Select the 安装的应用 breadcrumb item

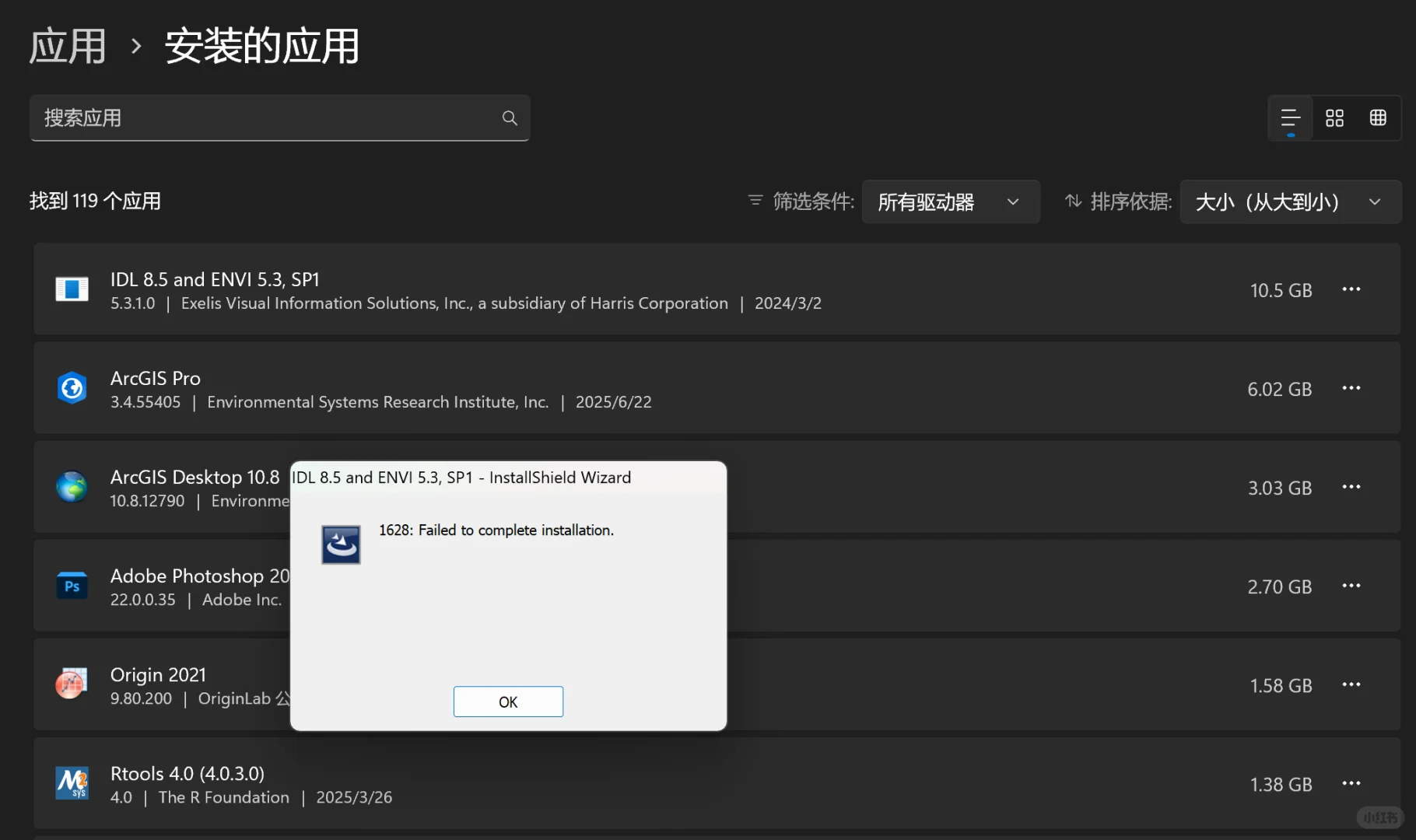click(261, 46)
